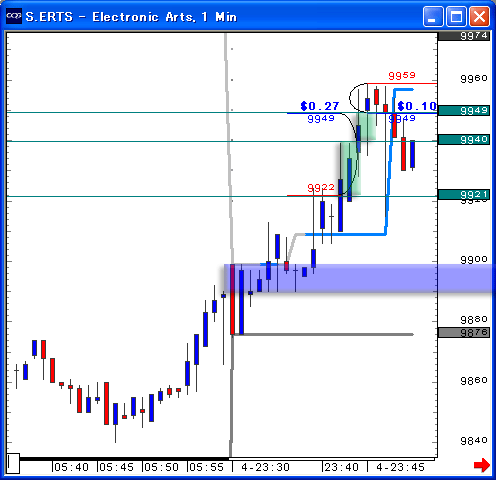The image size is (496, 480).
Task: Select the green 9940 price-scale marker
Action: [x=464, y=139]
